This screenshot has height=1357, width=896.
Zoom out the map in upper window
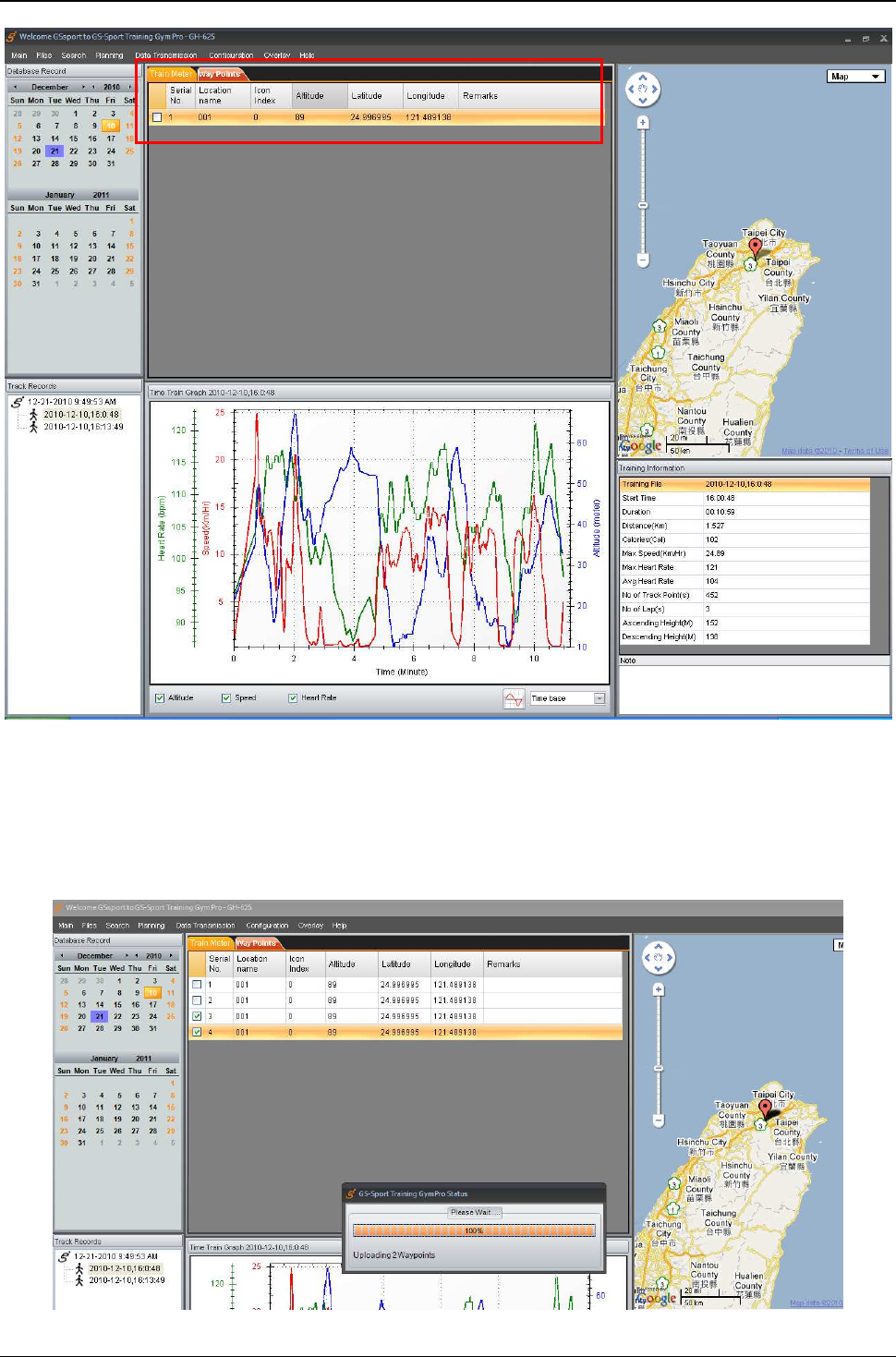[x=643, y=260]
